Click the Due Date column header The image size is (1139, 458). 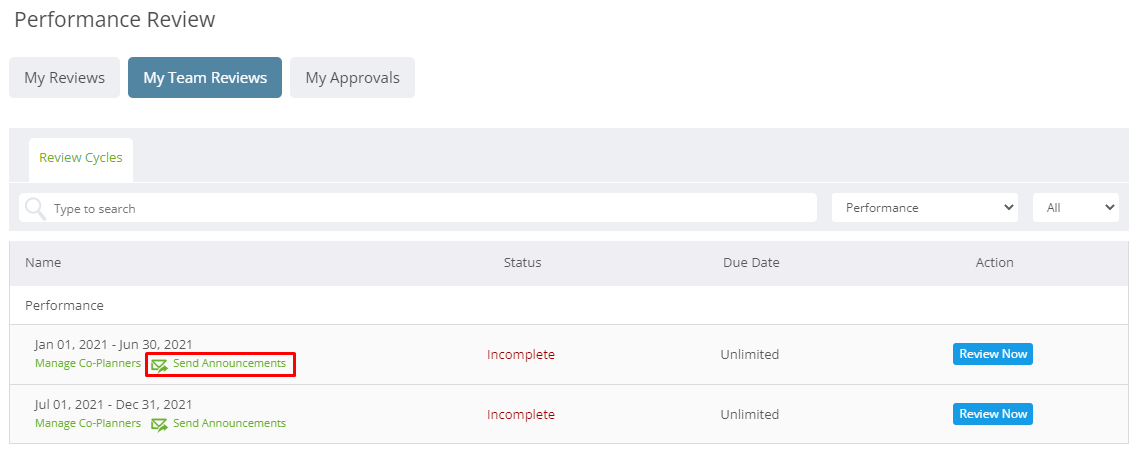click(751, 263)
